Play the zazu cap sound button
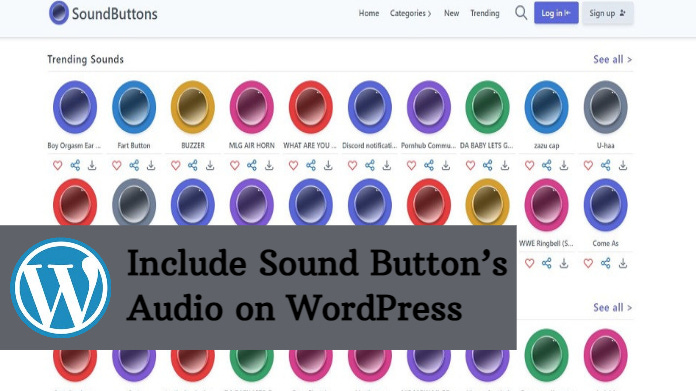 546,107
